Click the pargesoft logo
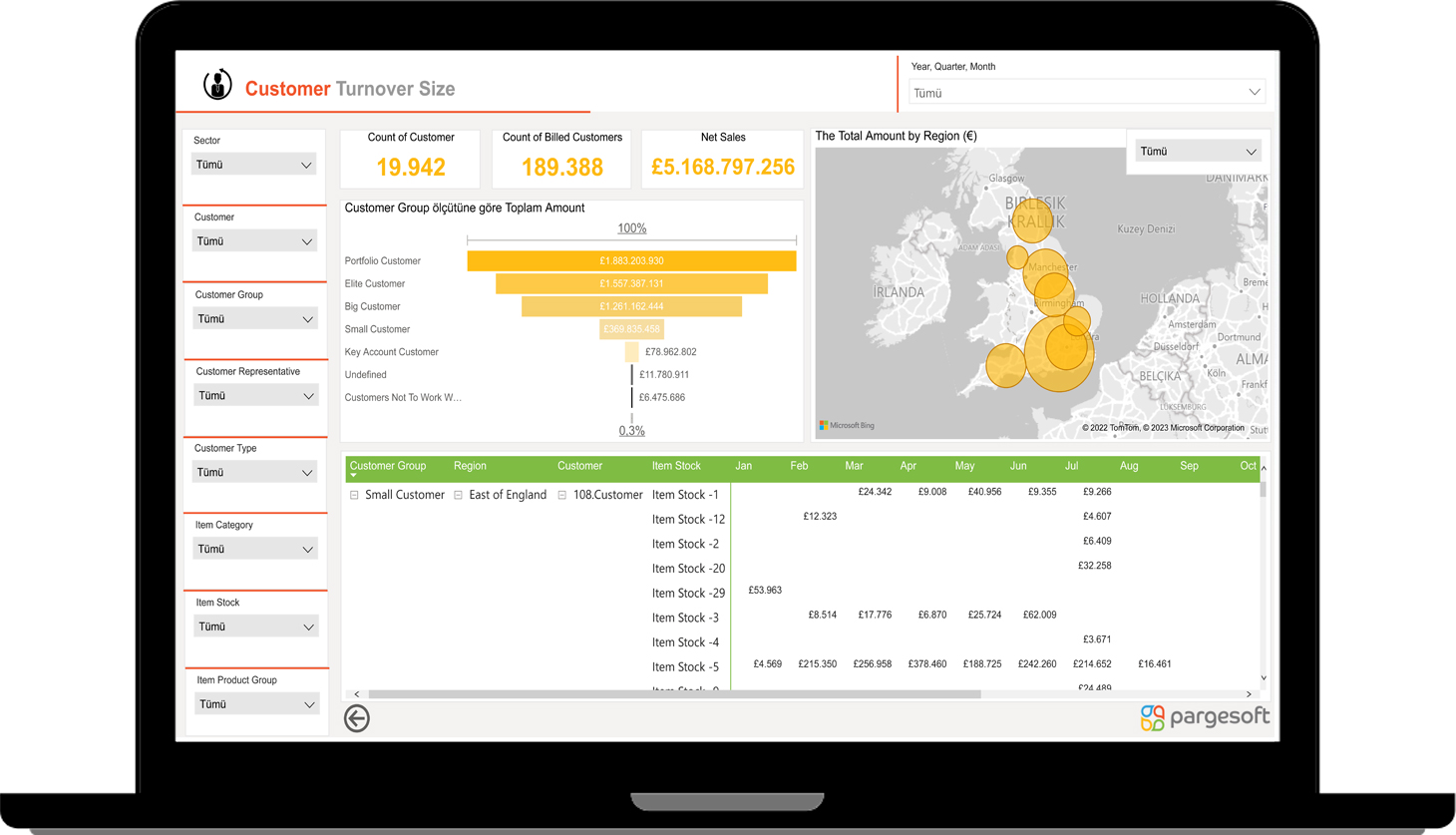 1205,717
